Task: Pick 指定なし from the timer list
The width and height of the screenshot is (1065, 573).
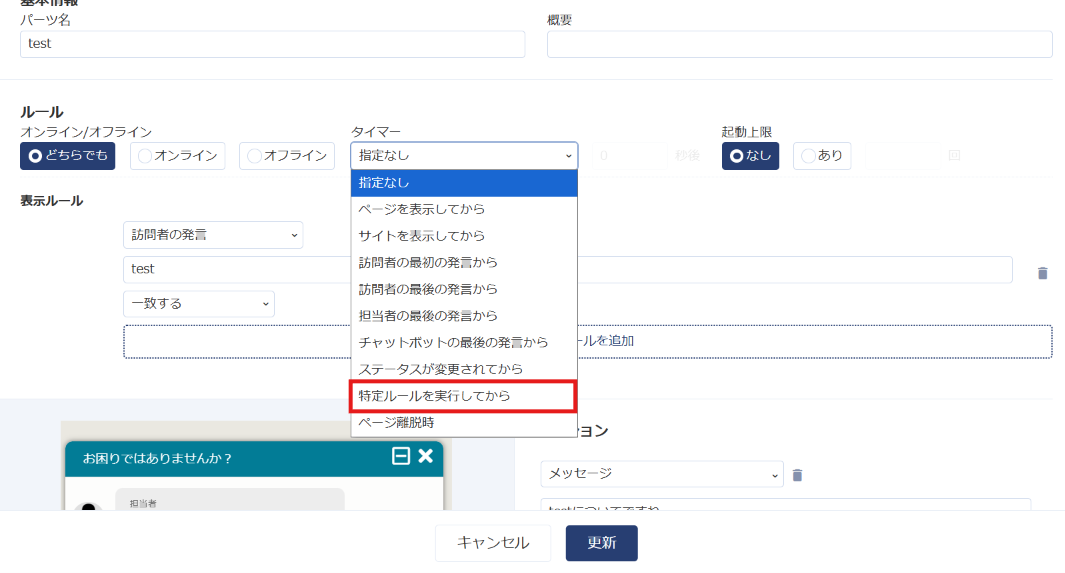Action: point(464,183)
